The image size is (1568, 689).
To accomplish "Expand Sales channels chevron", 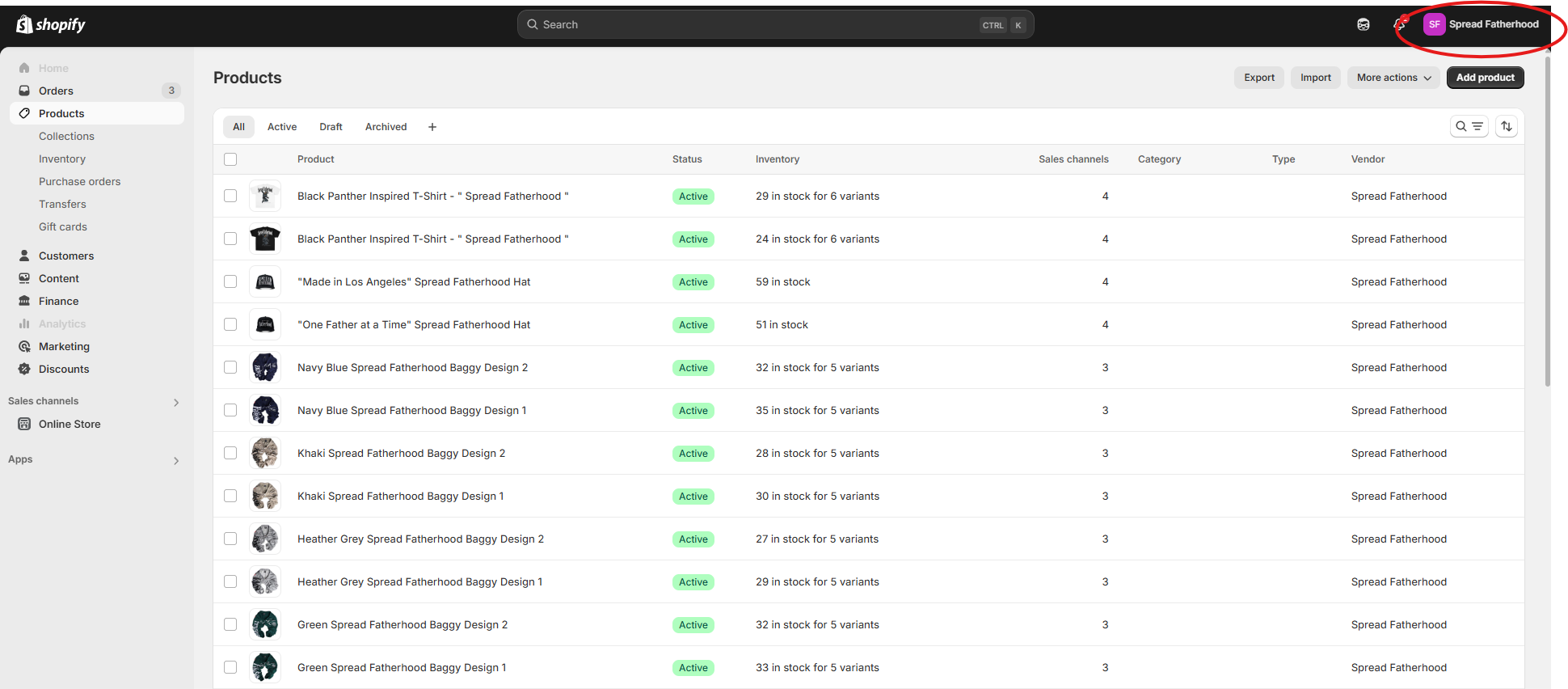I will pyautogui.click(x=176, y=402).
